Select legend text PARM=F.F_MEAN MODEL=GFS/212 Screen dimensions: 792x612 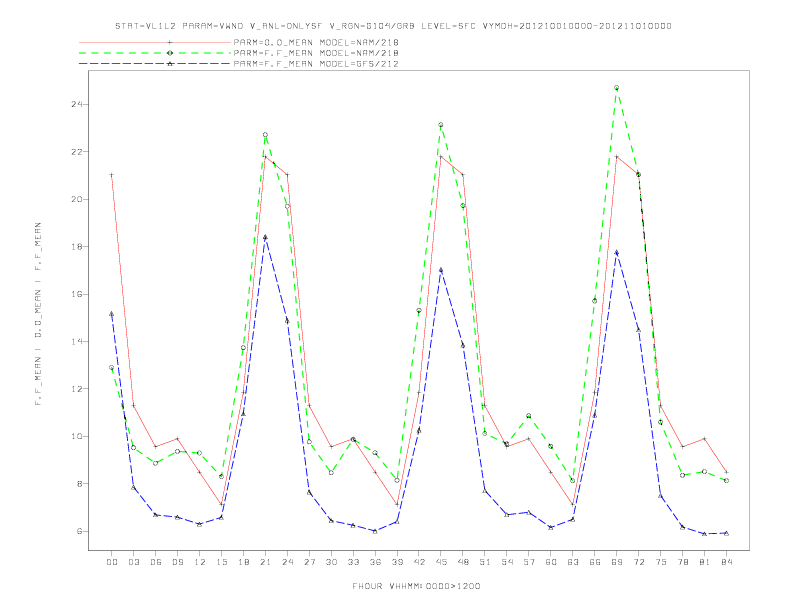[x=316, y=64]
